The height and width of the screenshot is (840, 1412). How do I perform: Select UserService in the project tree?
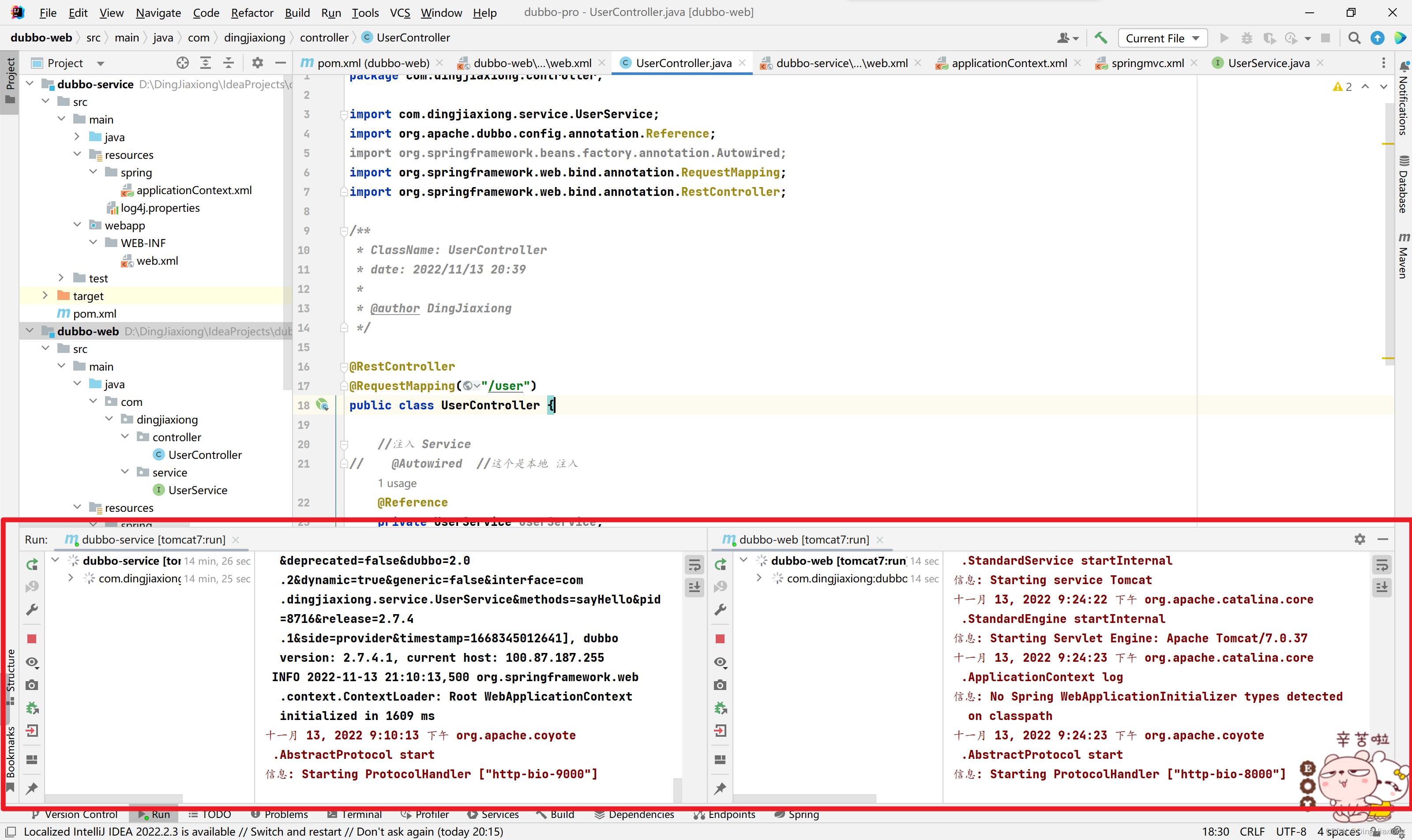pos(198,490)
